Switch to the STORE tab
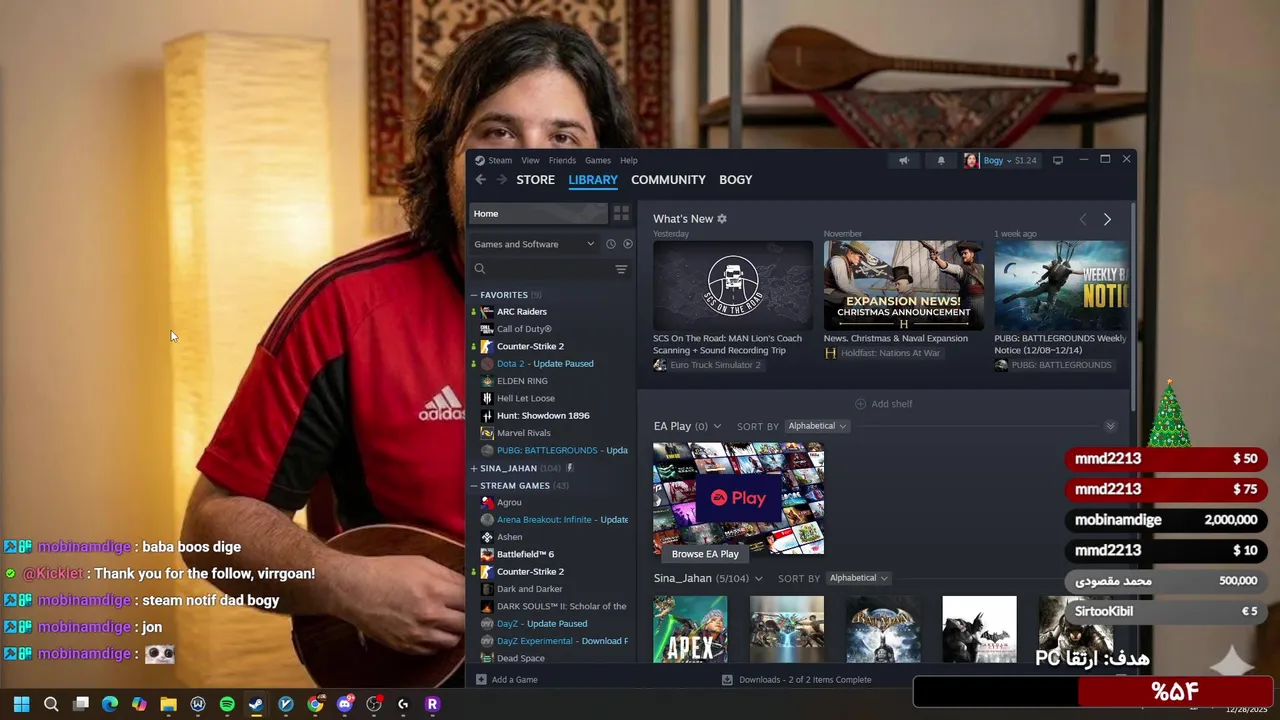This screenshot has height=720, width=1280. [x=535, y=180]
